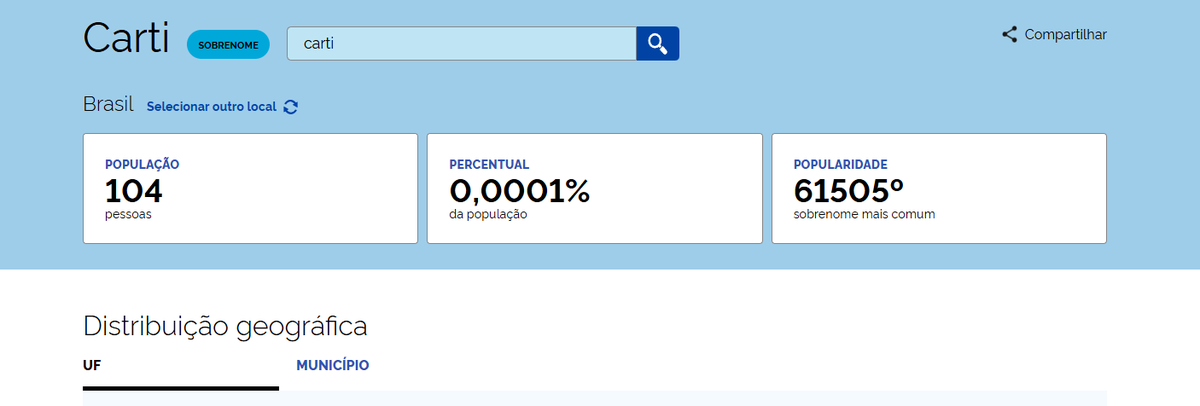
Task: Switch to the MUNICÍPIO tab
Action: (x=333, y=366)
